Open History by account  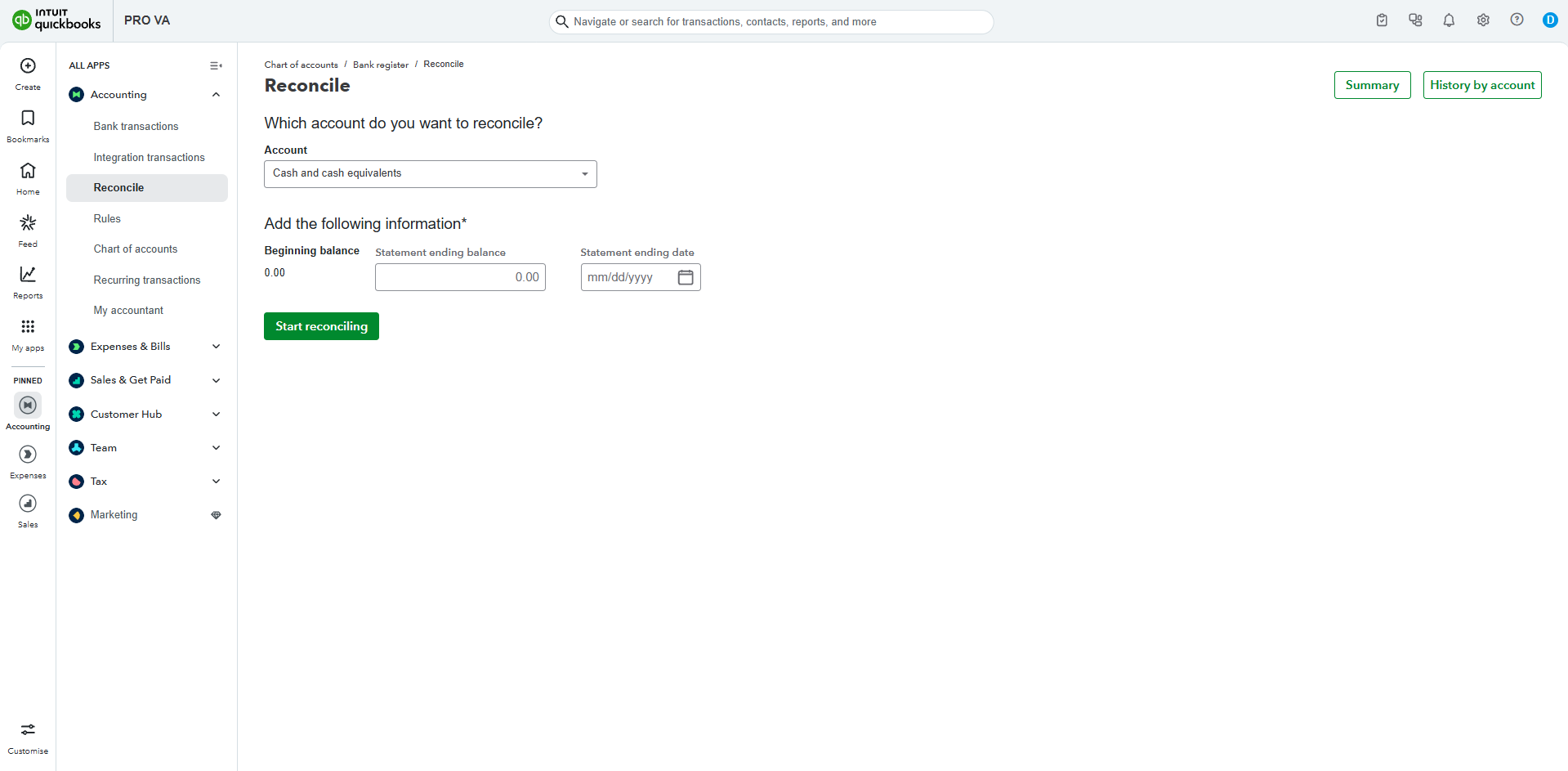pyautogui.click(x=1482, y=85)
